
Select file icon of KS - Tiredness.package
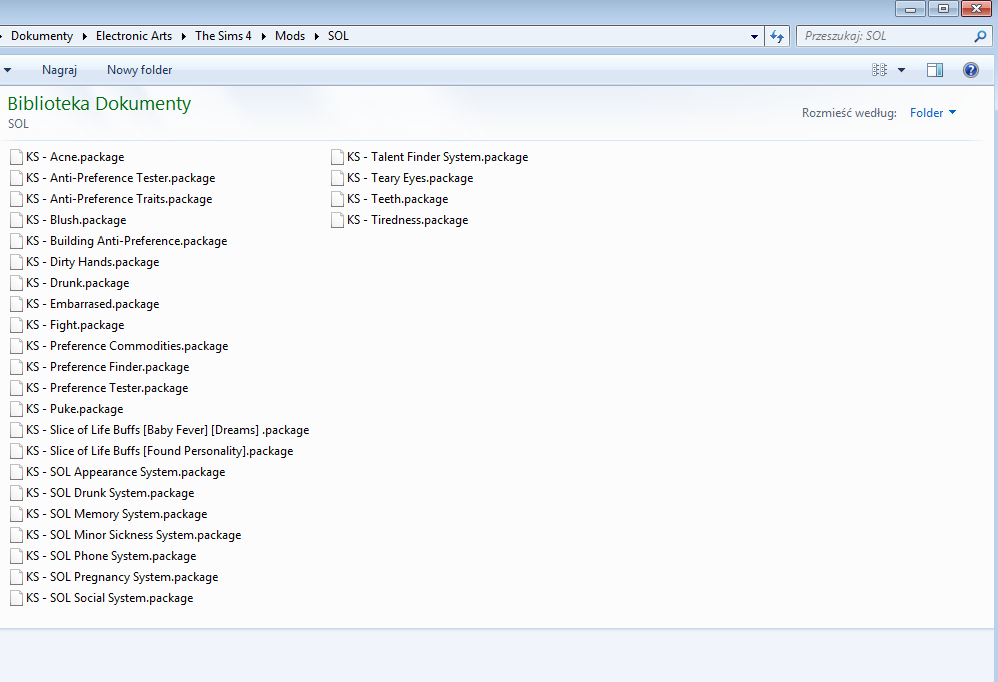(337, 220)
